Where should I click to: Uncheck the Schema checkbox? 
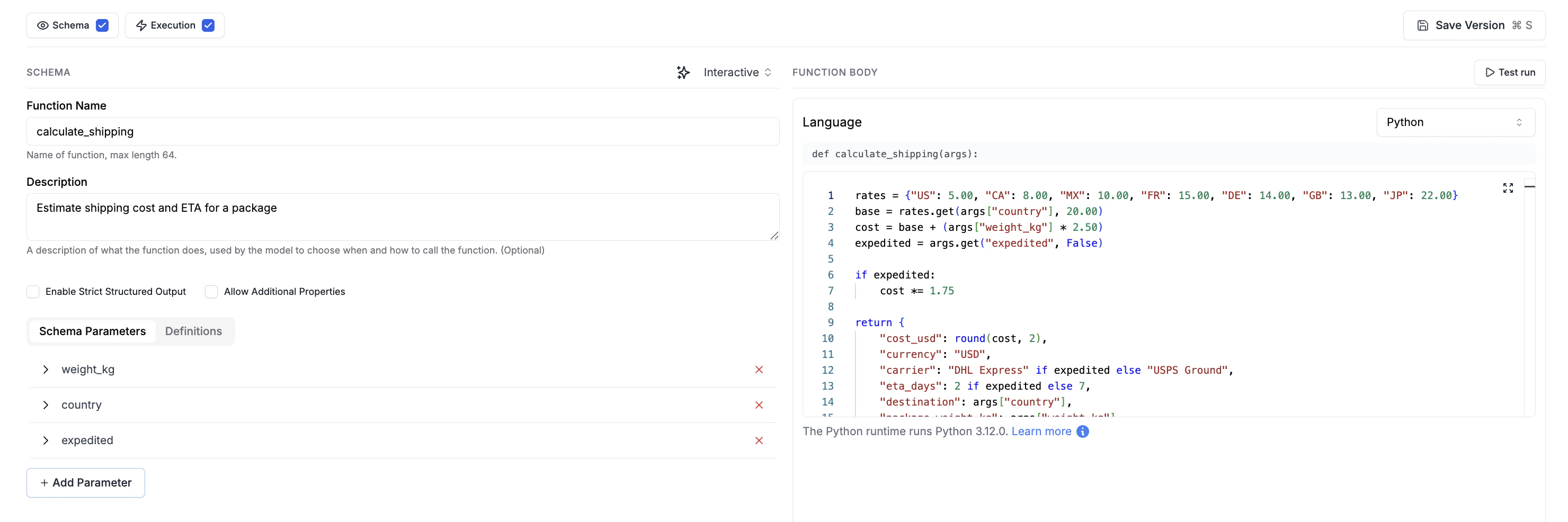click(102, 25)
